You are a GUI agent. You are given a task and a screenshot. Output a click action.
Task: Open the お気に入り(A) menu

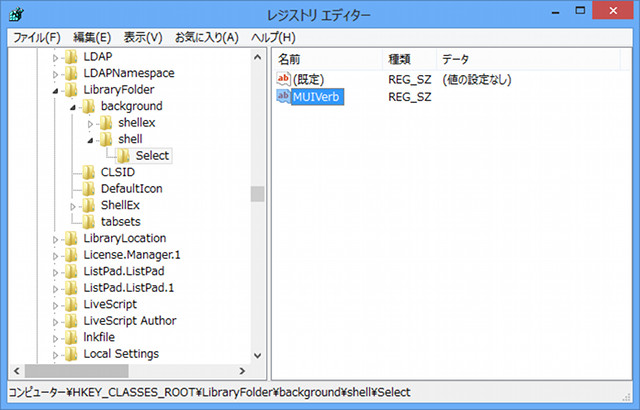click(207, 38)
